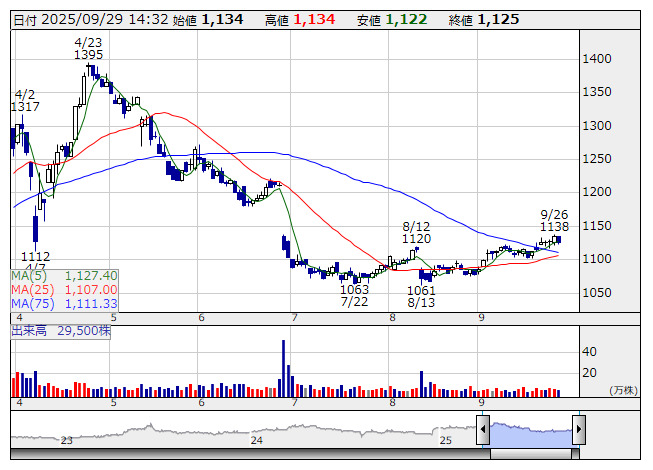Image resolution: width=653 pixels, height=470 pixels.
Task: Click the 4/23 high label 1395
Action: pyautogui.click(x=89, y=55)
